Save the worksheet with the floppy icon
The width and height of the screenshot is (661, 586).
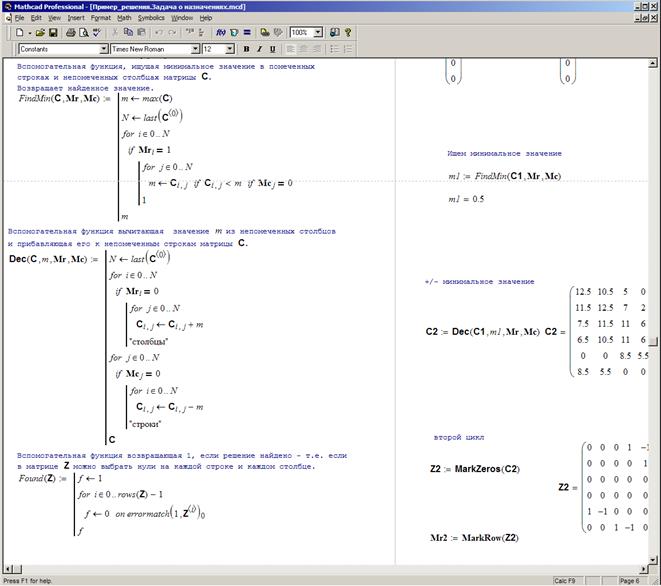(x=52, y=32)
